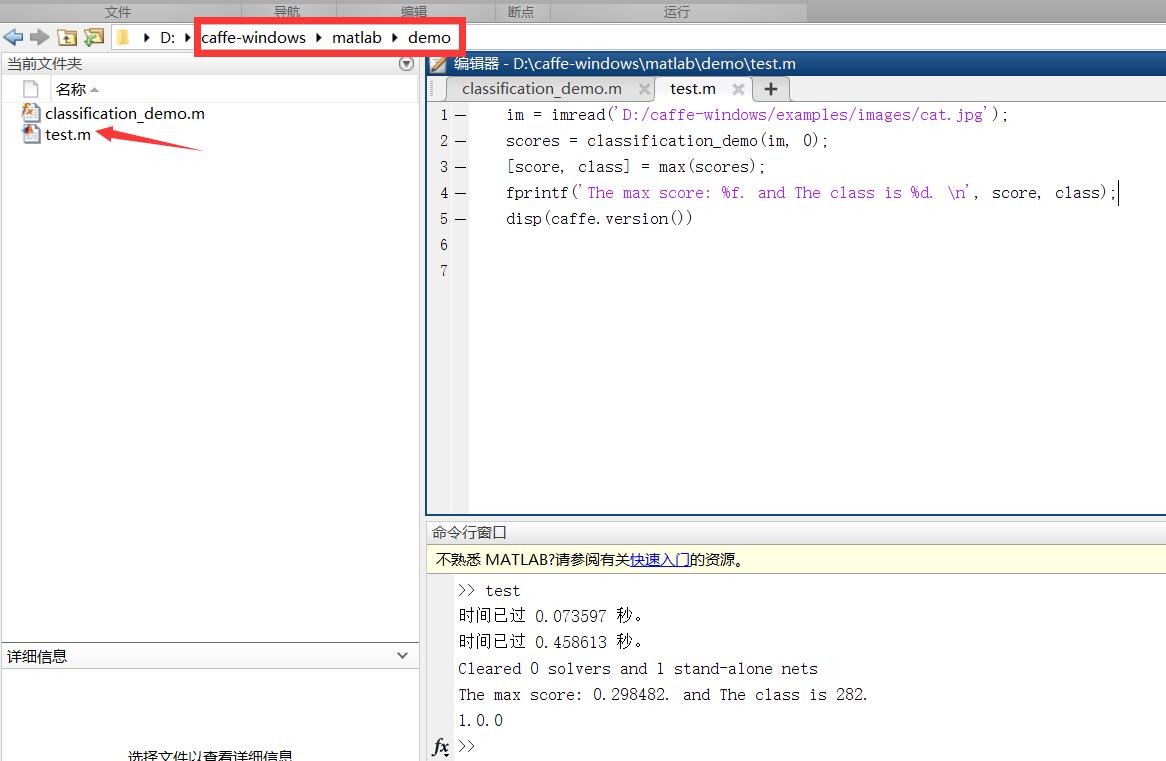Select the classification_demo.m file icon

tap(30, 113)
